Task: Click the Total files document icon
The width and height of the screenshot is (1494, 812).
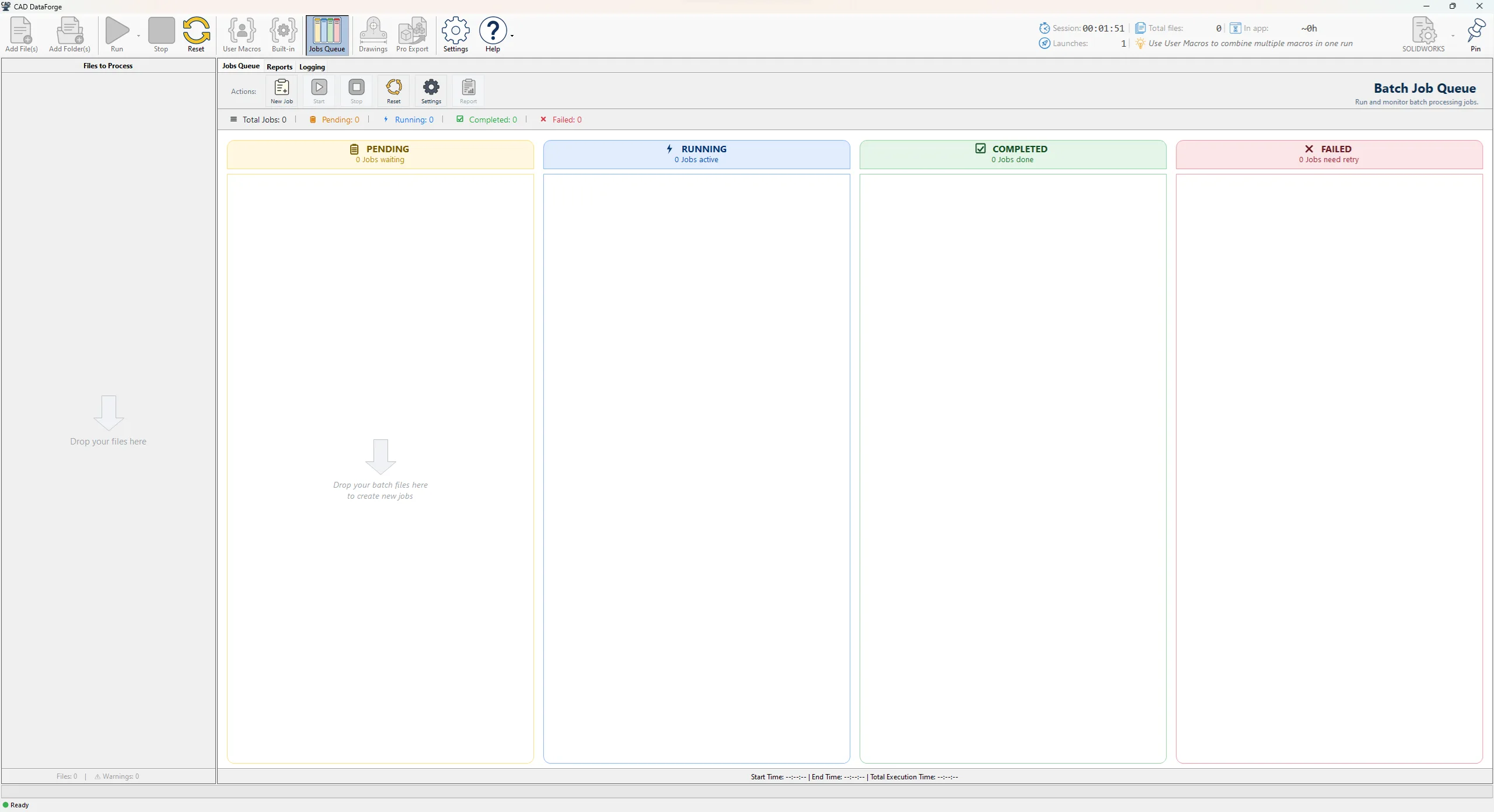Action: (x=1140, y=28)
